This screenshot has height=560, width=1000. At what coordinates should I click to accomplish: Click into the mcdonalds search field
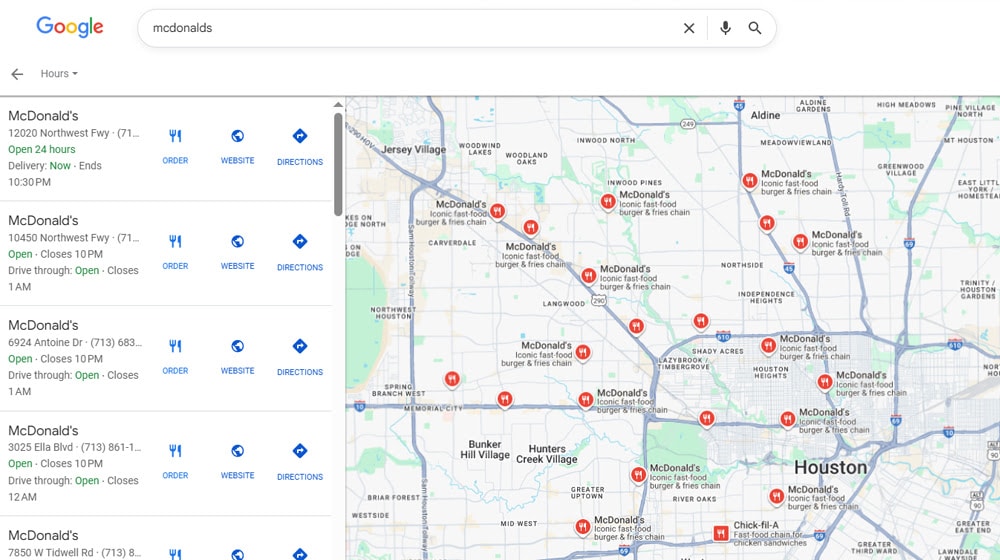408,28
